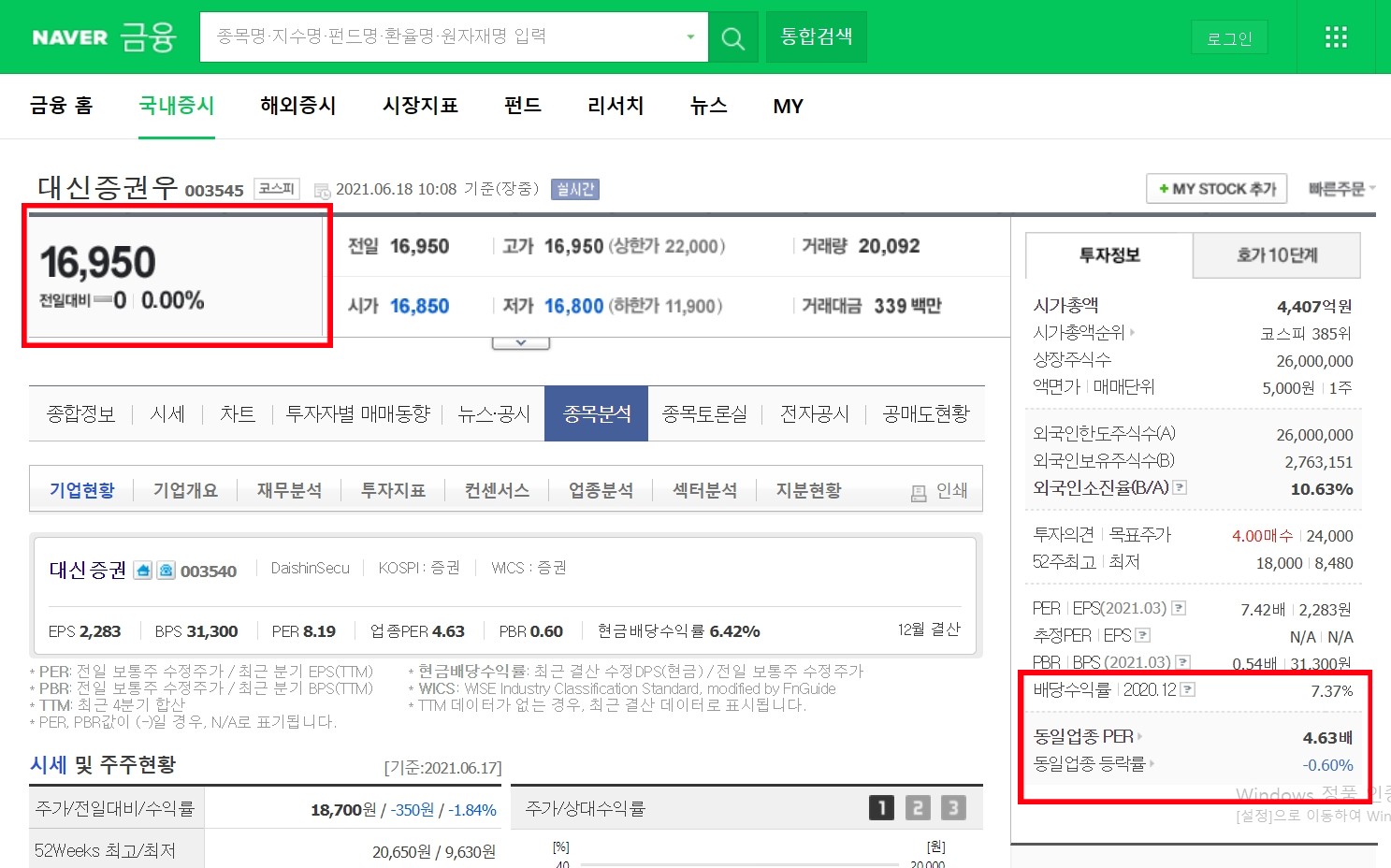Open 빠른주문 dropdown

coord(1341,189)
